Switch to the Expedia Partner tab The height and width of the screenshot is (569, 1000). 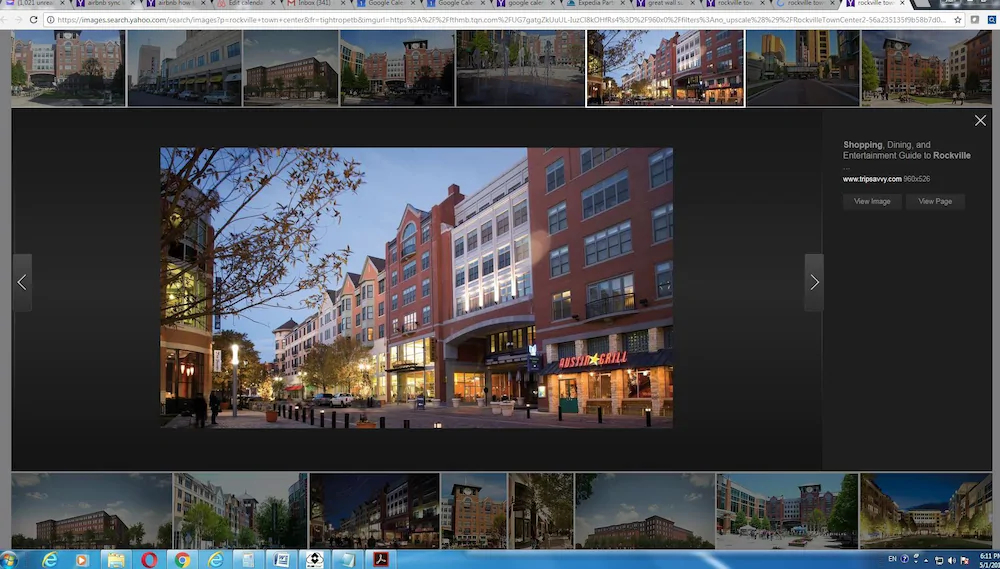tap(593, 3)
